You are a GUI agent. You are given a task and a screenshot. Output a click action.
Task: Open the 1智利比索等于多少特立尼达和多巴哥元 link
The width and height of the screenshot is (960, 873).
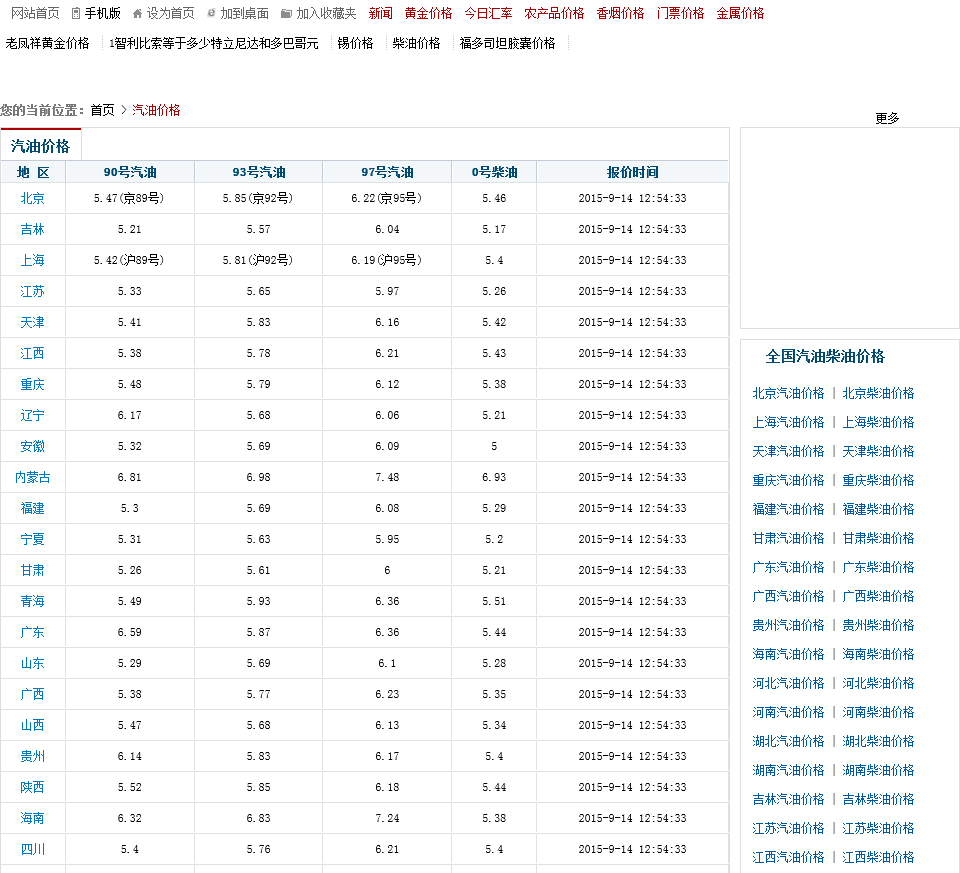coord(214,43)
